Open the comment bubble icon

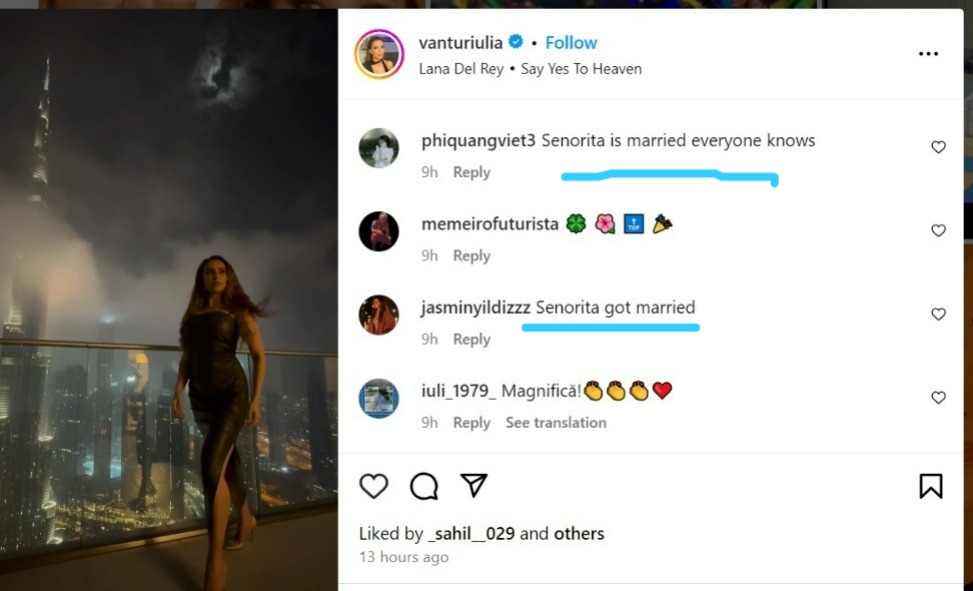pos(424,486)
